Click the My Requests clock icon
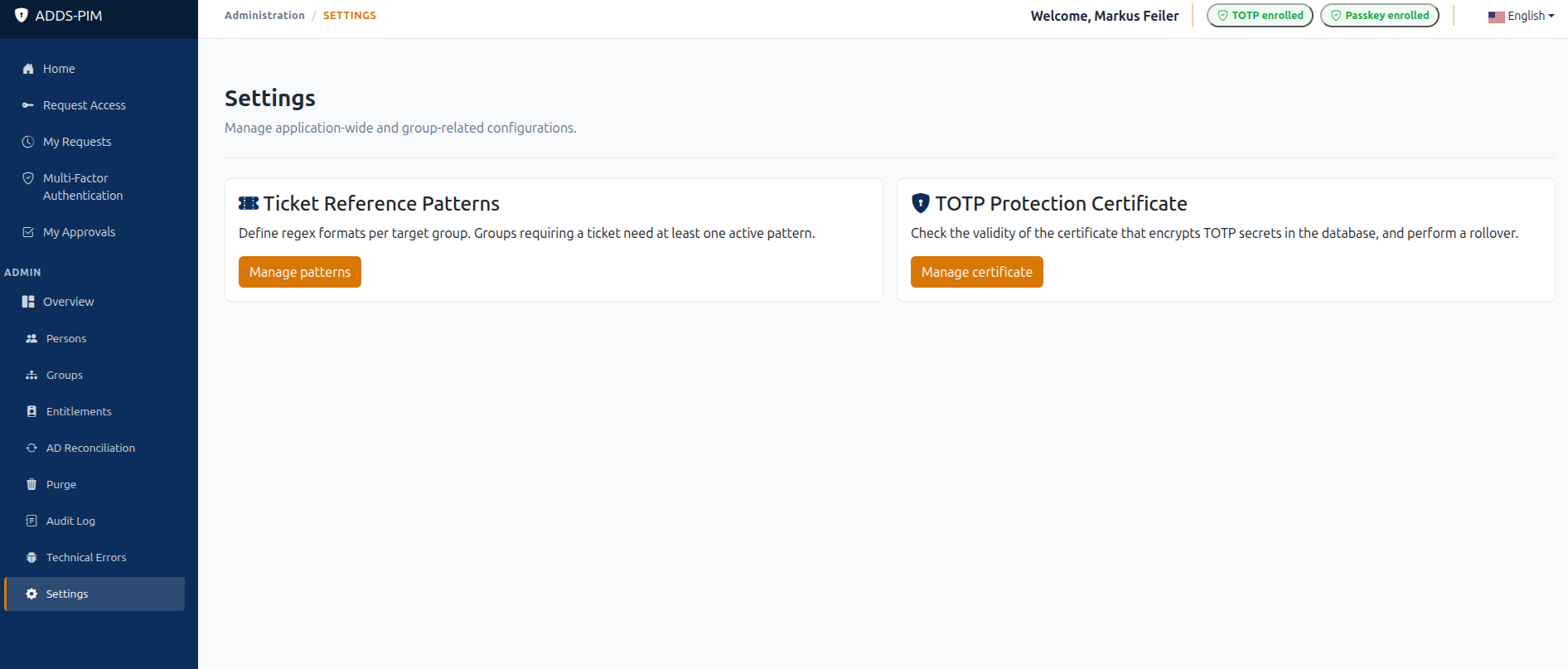The height and width of the screenshot is (669, 1568). pyautogui.click(x=28, y=142)
